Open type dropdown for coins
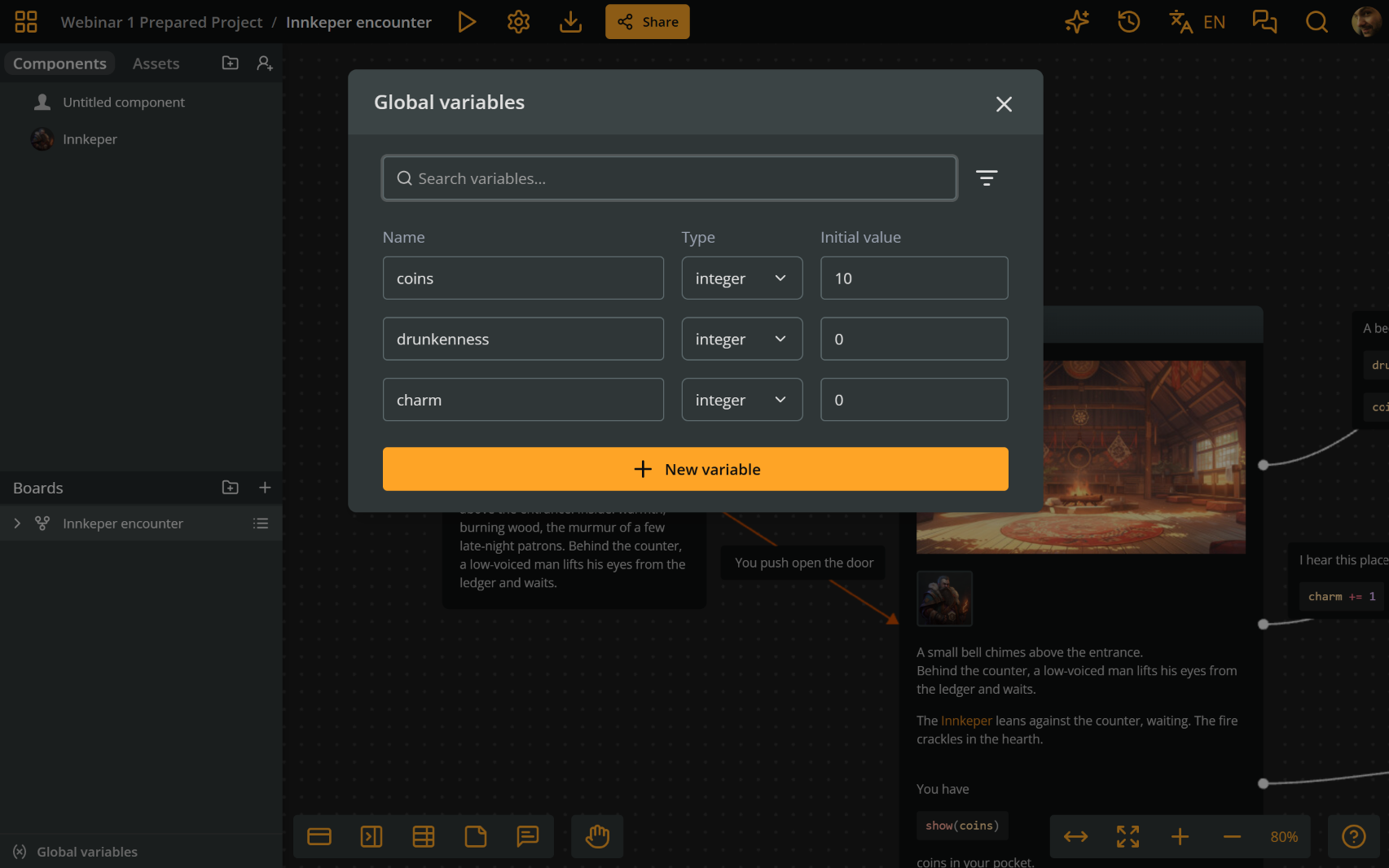This screenshot has width=1389, height=868. (742, 278)
